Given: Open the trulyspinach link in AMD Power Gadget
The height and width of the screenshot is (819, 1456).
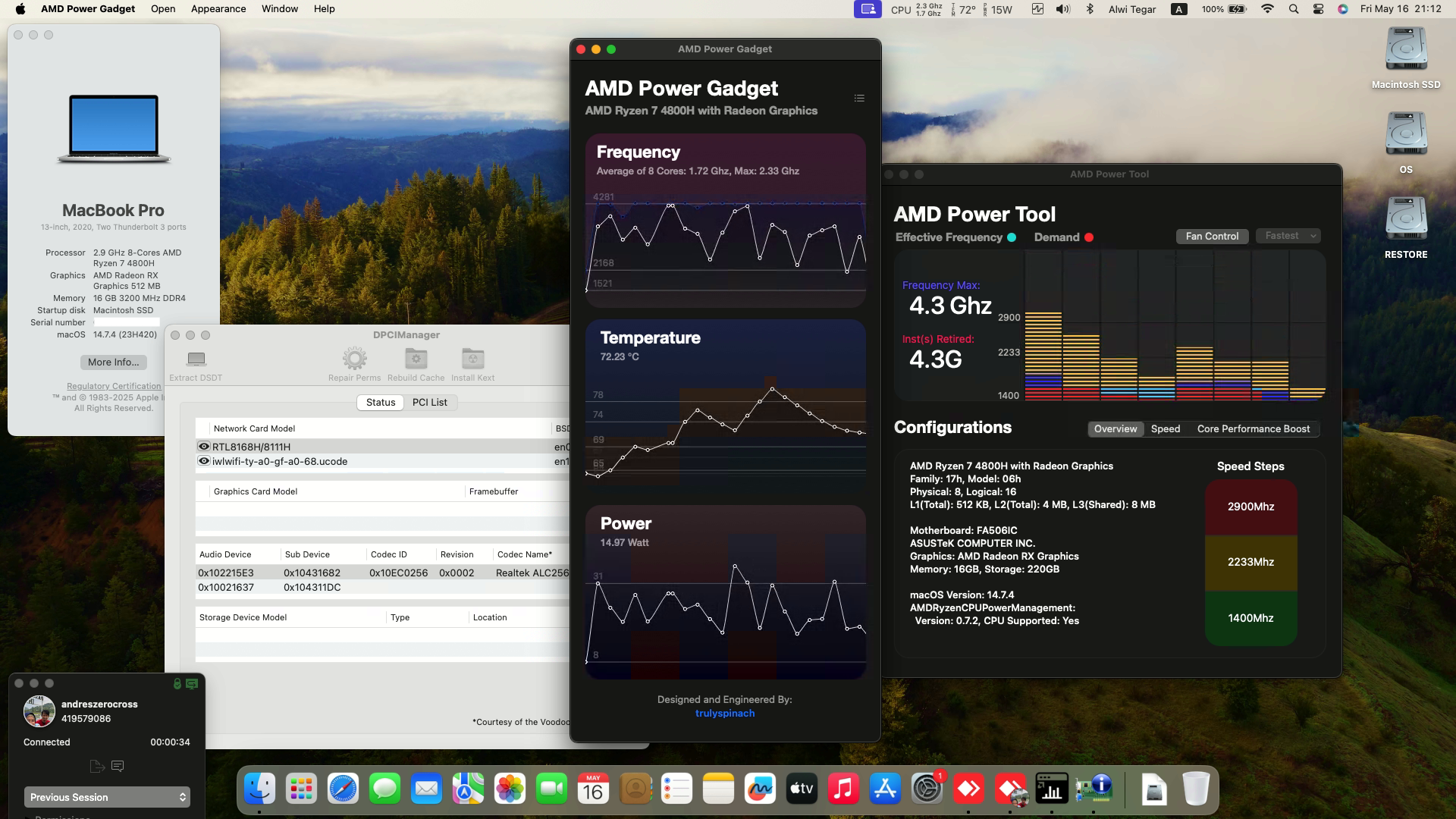Looking at the screenshot, I should click(x=724, y=713).
